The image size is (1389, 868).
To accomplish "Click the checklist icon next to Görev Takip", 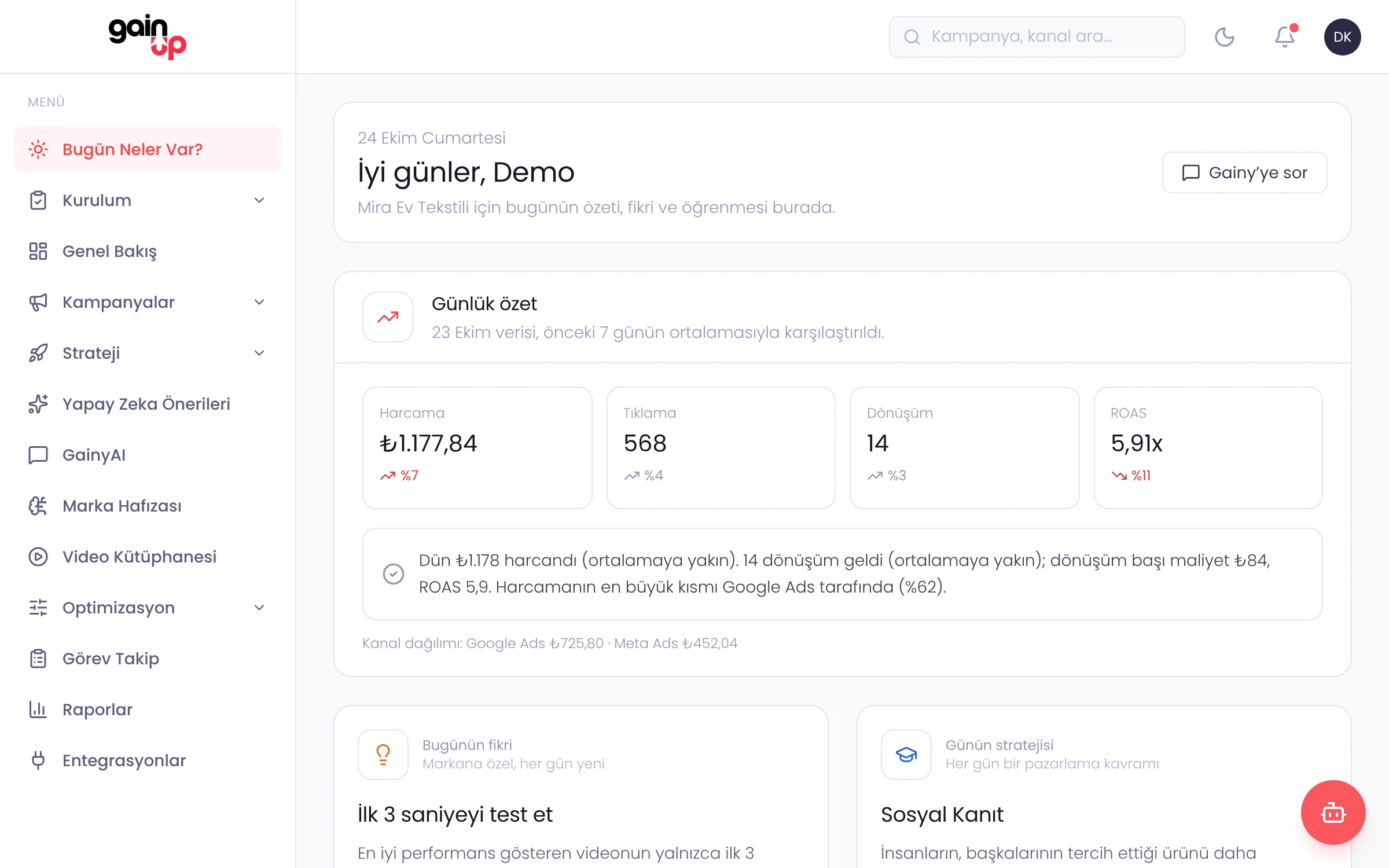I will 38,659.
